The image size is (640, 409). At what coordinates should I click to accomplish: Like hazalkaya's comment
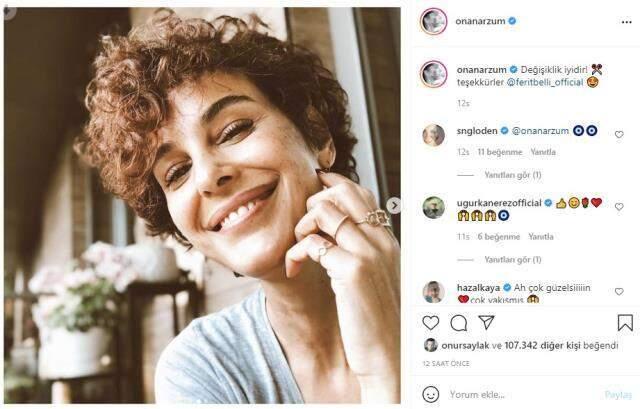point(619,292)
